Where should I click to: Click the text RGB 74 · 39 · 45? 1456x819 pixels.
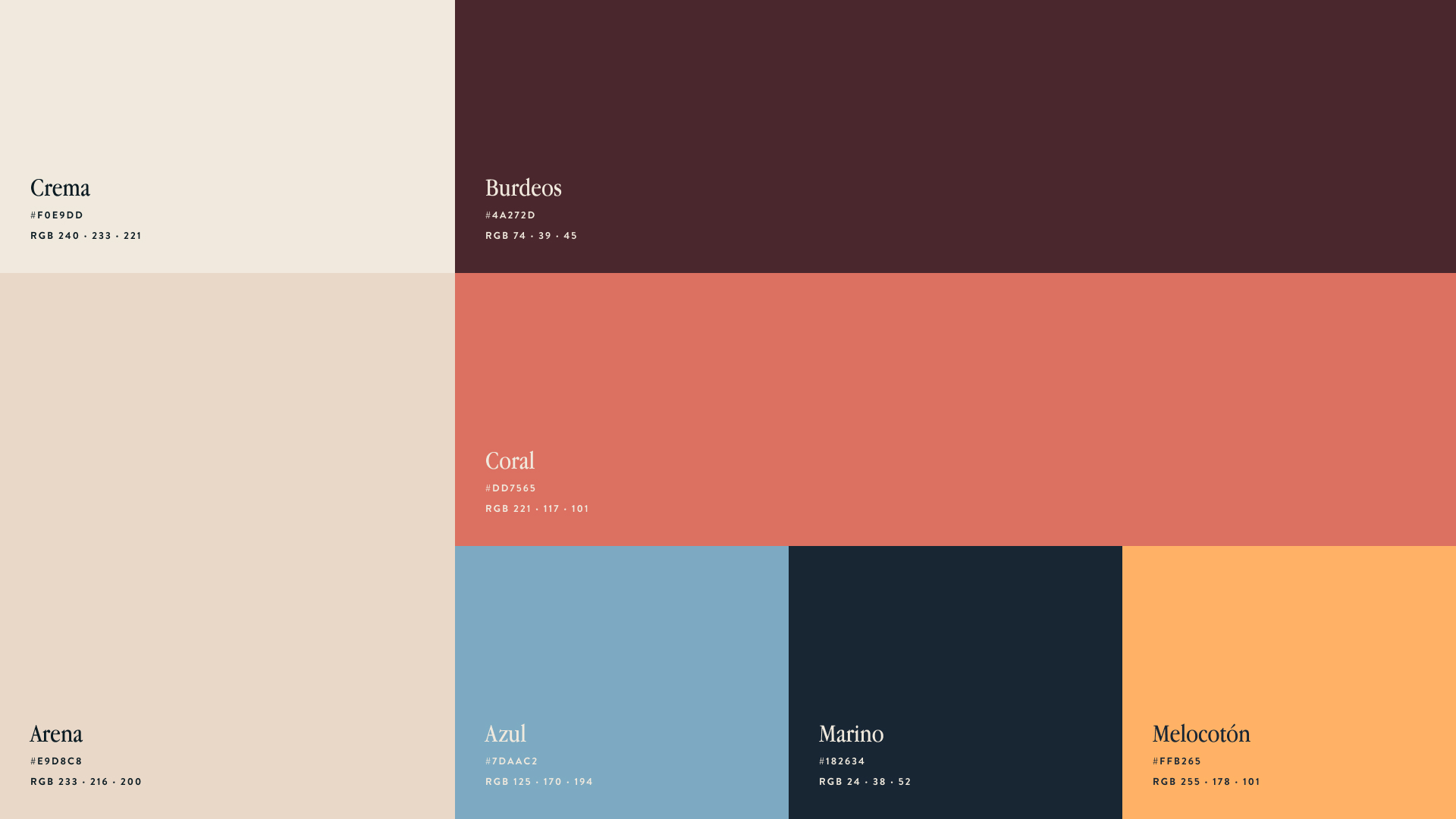[531, 236]
